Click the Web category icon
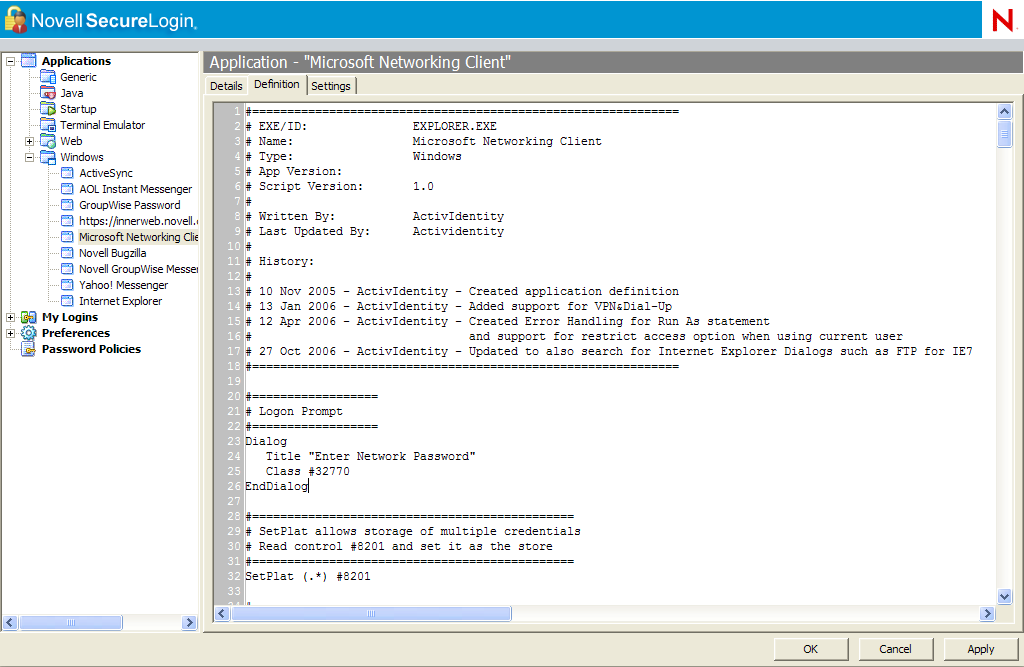The width and height of the screenshot is (1024, 667). tap(48, 141)
